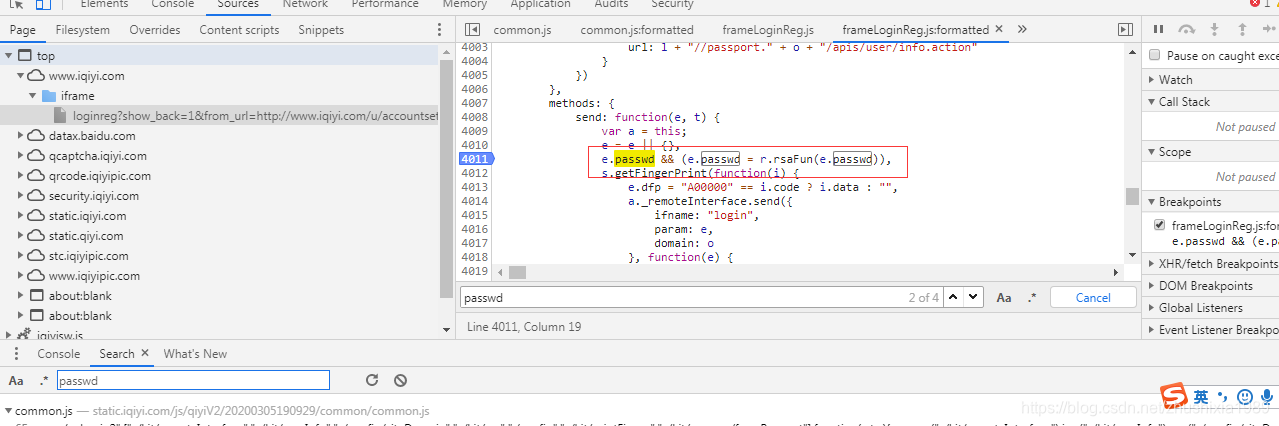Collapse the common.js search result group
The image size is (1279, 426).
(8, 411)
